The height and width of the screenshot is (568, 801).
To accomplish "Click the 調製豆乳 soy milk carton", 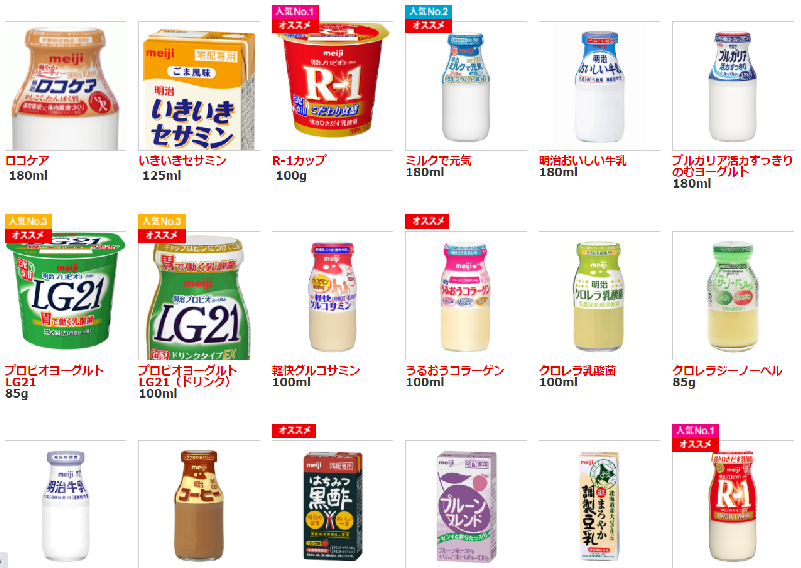I will (x=599, y=506).
